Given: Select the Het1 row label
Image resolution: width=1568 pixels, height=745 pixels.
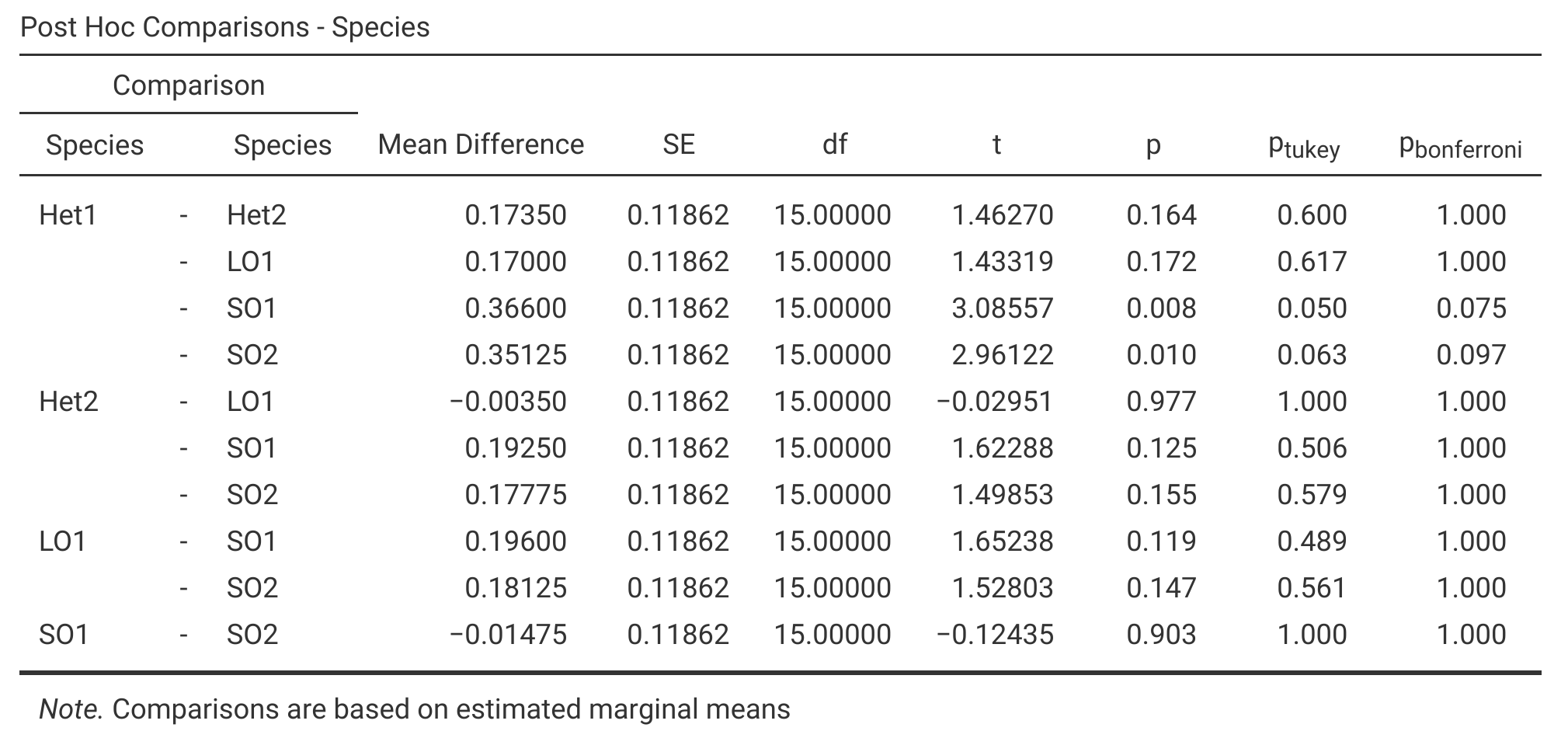Looking at the screenshot, I should tap(68, 215).
